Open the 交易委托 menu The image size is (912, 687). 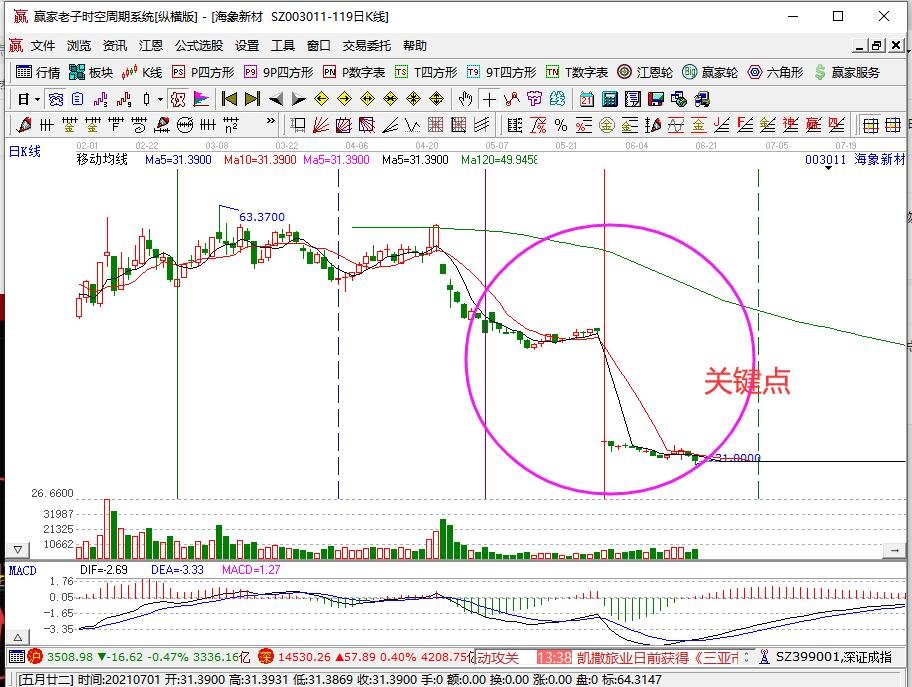point(366,45)
